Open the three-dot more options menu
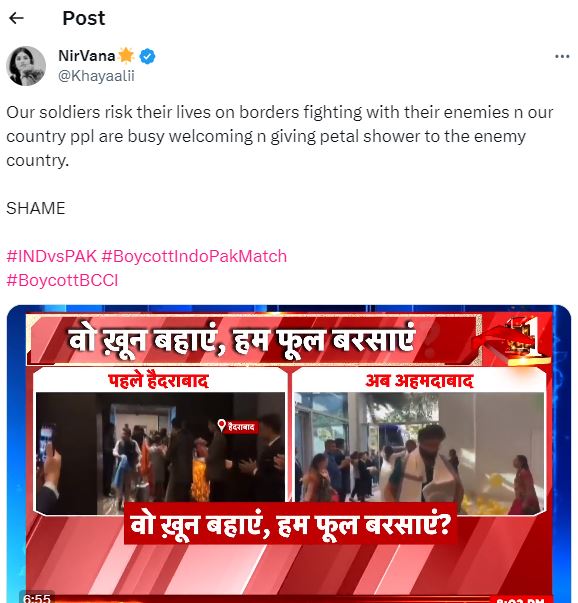Viewport: 578px width, 603px height. tap(562, 57)
